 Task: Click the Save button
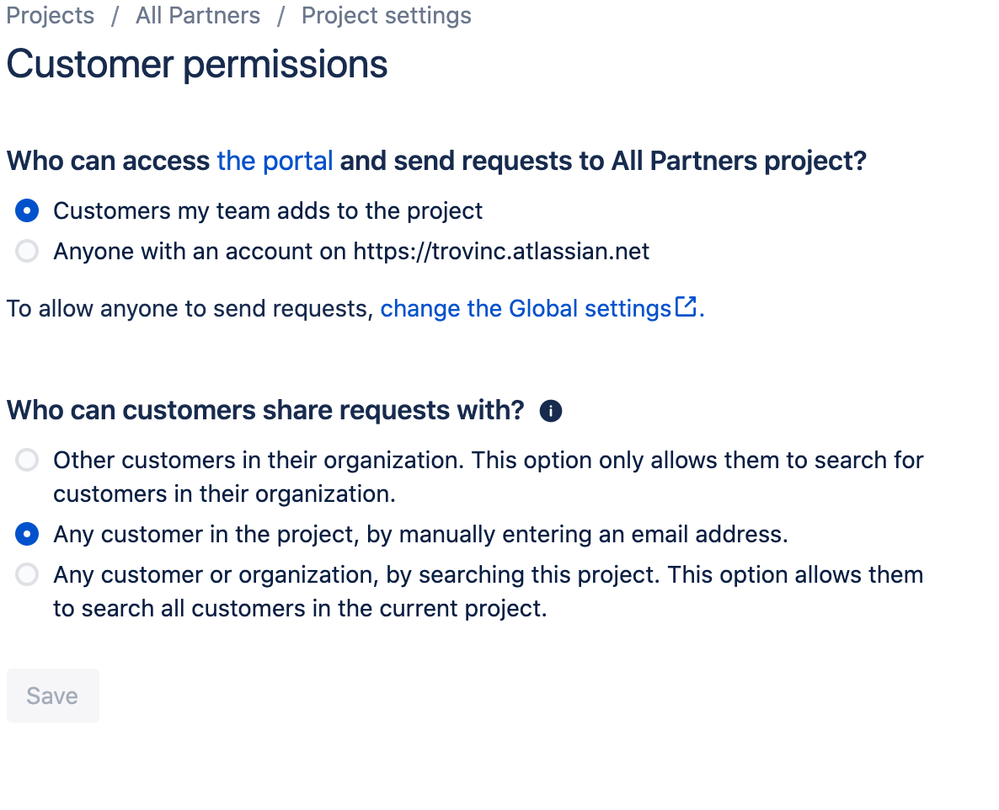coord(53,695)
